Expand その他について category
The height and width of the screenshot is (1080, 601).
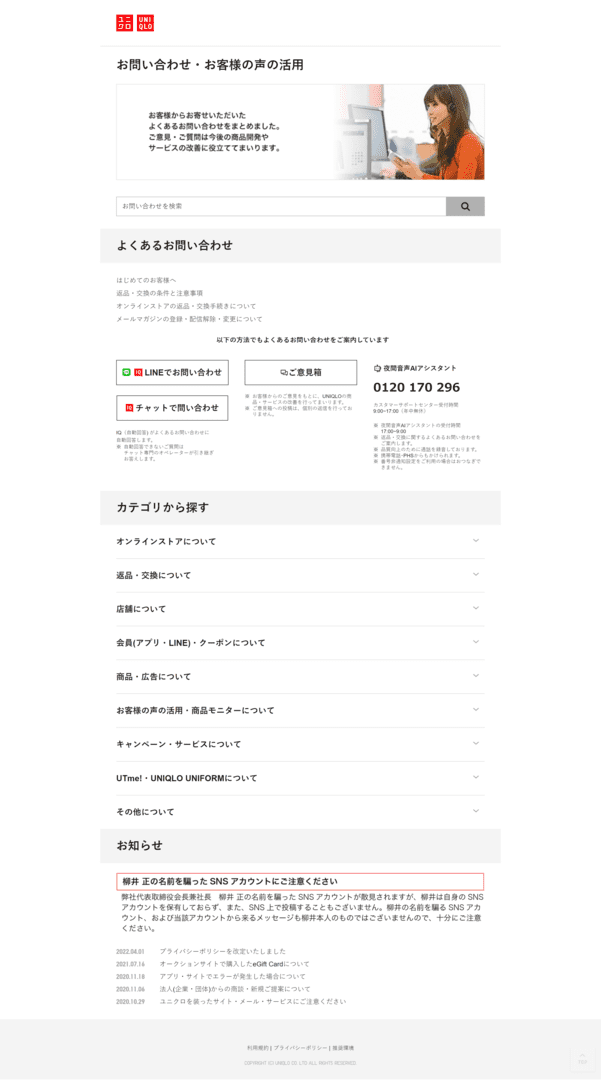pos(300,811)
